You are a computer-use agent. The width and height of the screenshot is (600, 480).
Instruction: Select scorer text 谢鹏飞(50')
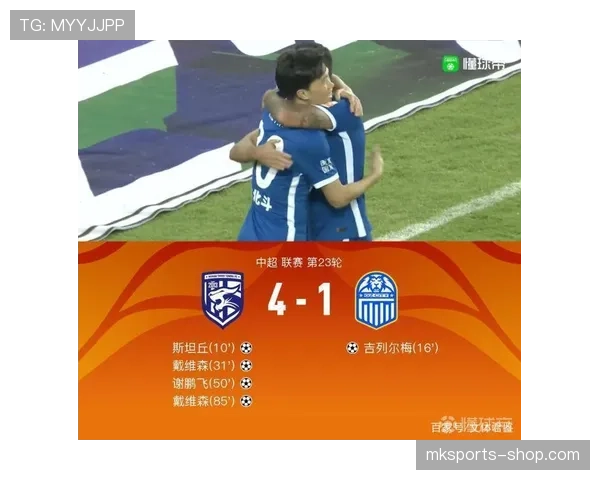pyautogui.click(x=203, y=383)
